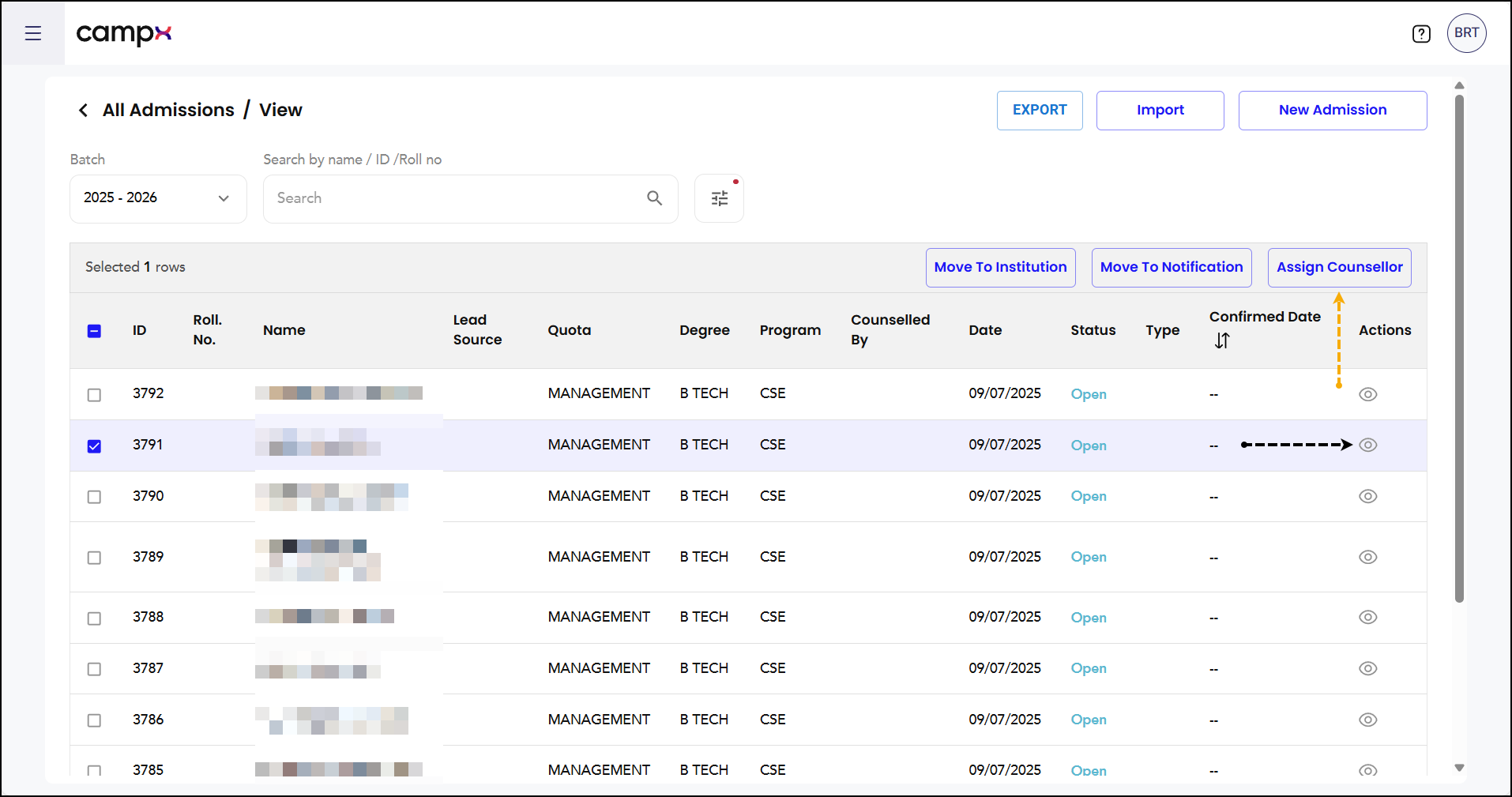View admission 3792 via eye icon
The image size is (1512, 797).
coord(1368,394)
